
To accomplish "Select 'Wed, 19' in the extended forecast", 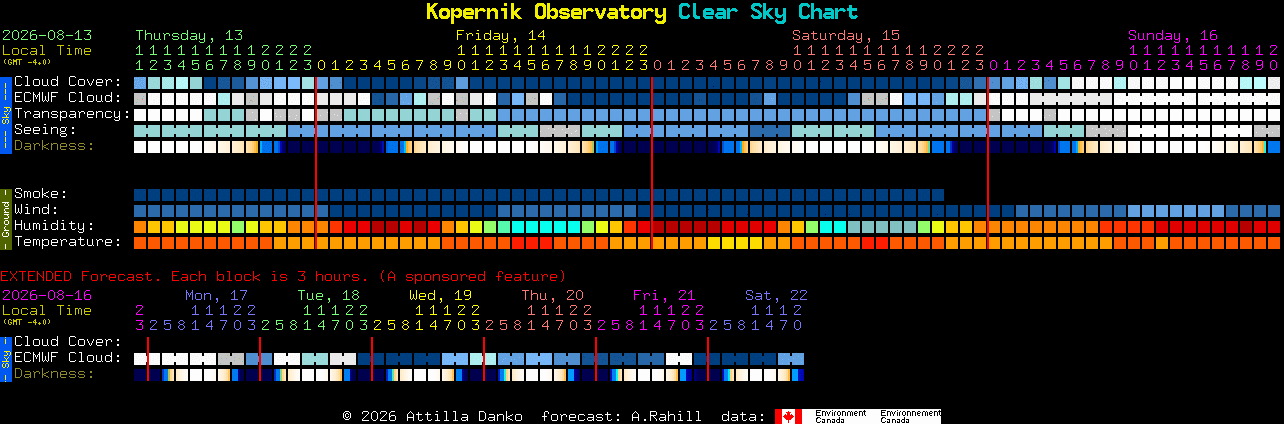I will (440, 295).
